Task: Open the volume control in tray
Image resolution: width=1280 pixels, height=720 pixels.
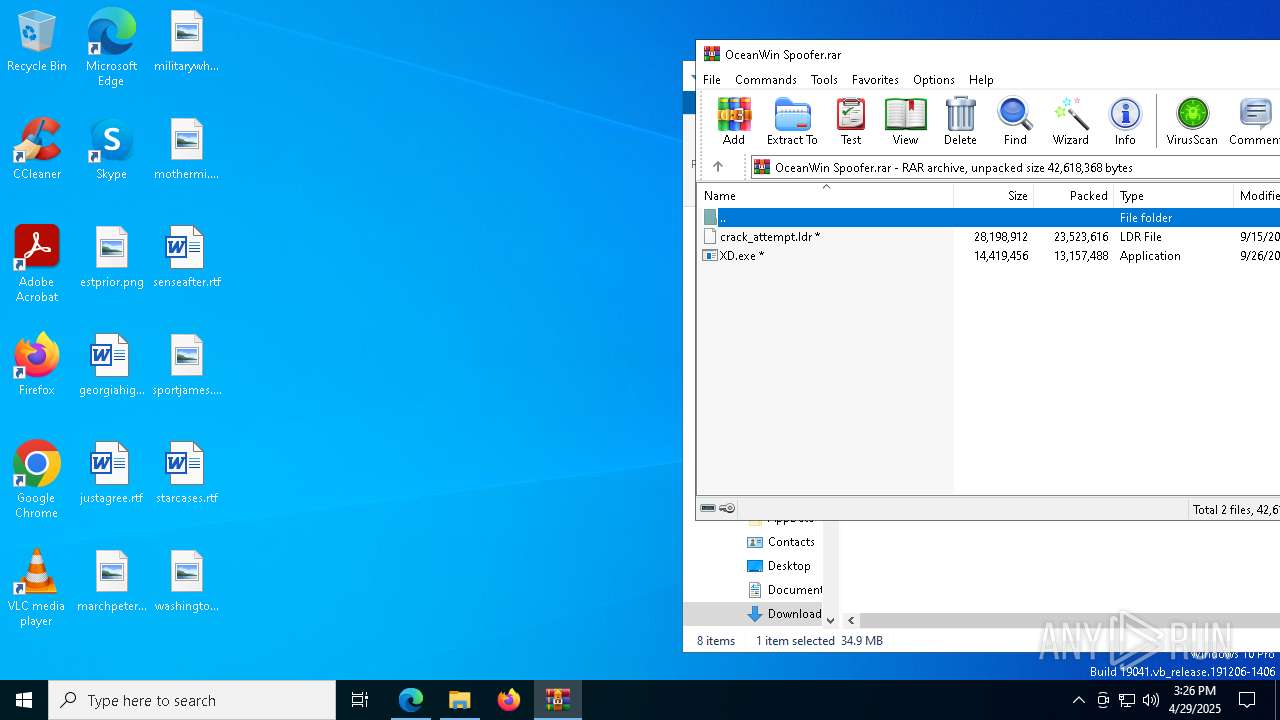Action: click(x=1151, y=700)
